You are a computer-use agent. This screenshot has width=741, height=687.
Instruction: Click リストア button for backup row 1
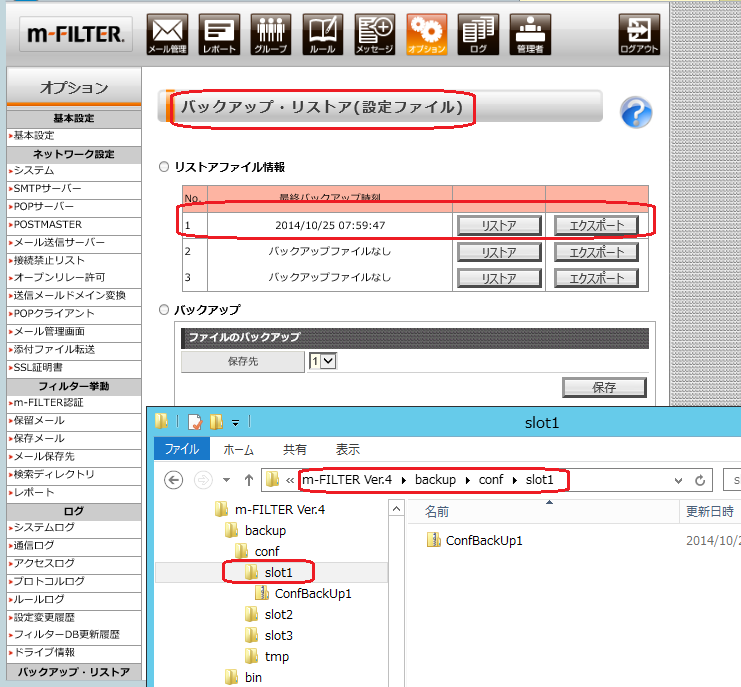[499, 225]
